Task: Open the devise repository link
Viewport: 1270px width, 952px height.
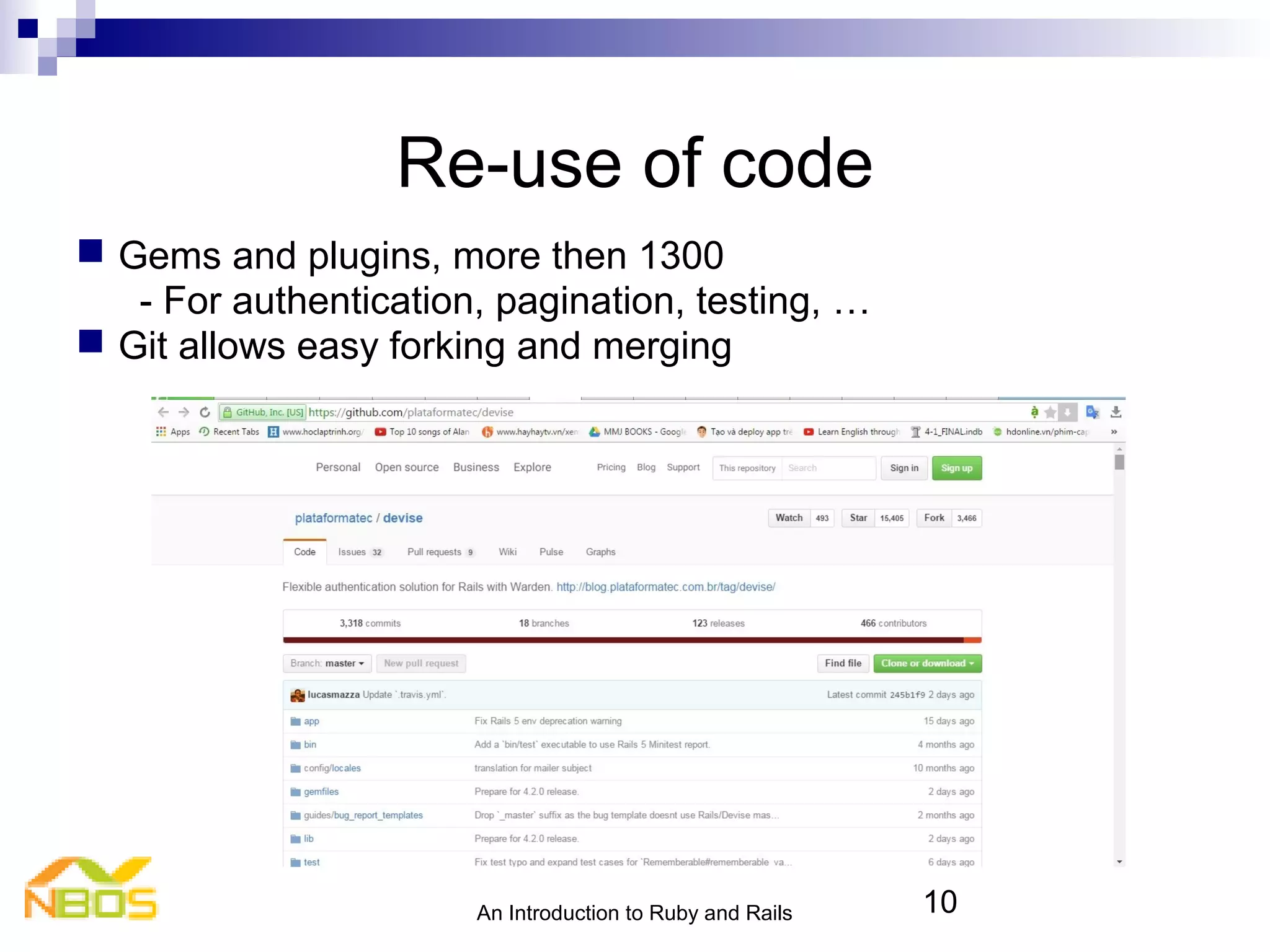Action: [x=402, y=518]
